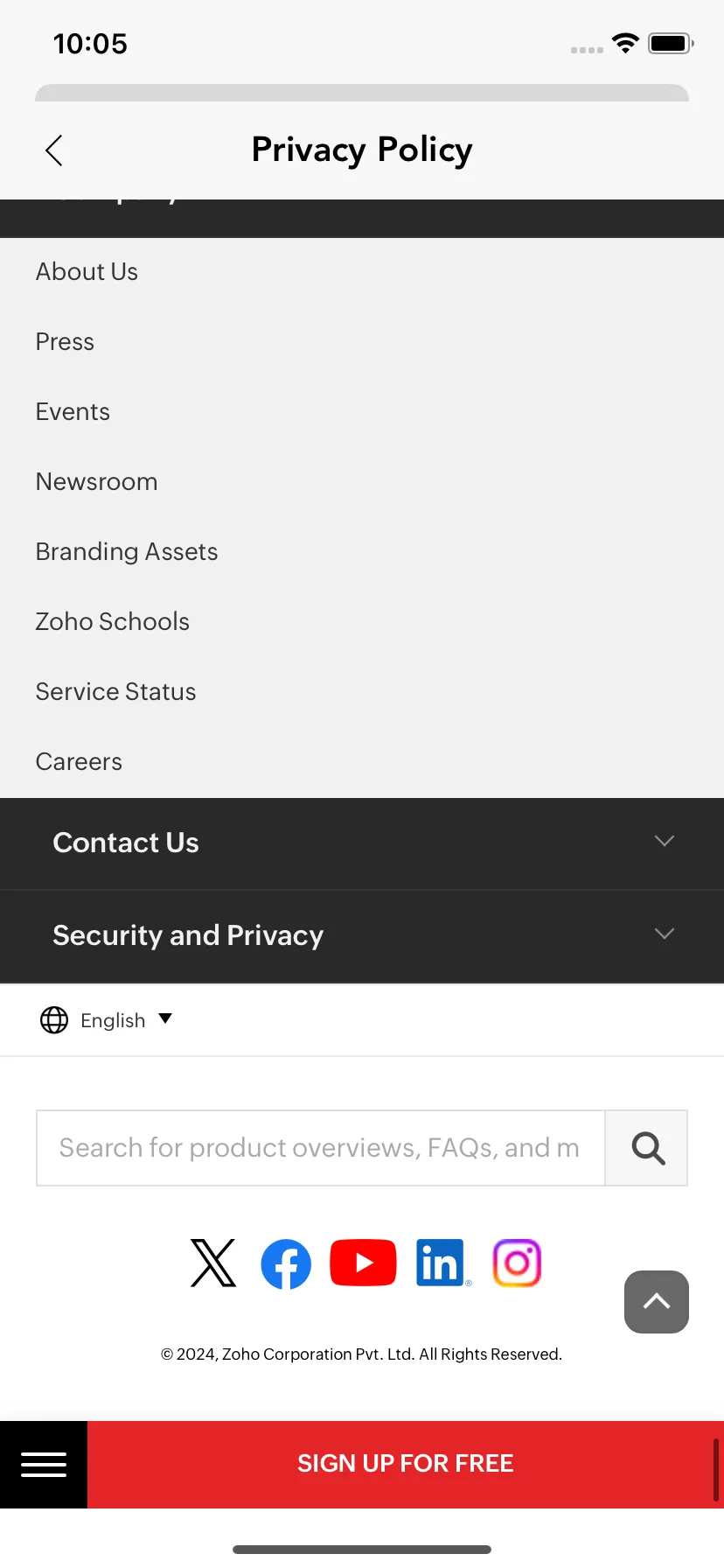Choose Service Status from the list
This screenshot has width=724, height=1568.
click(115, 692)
